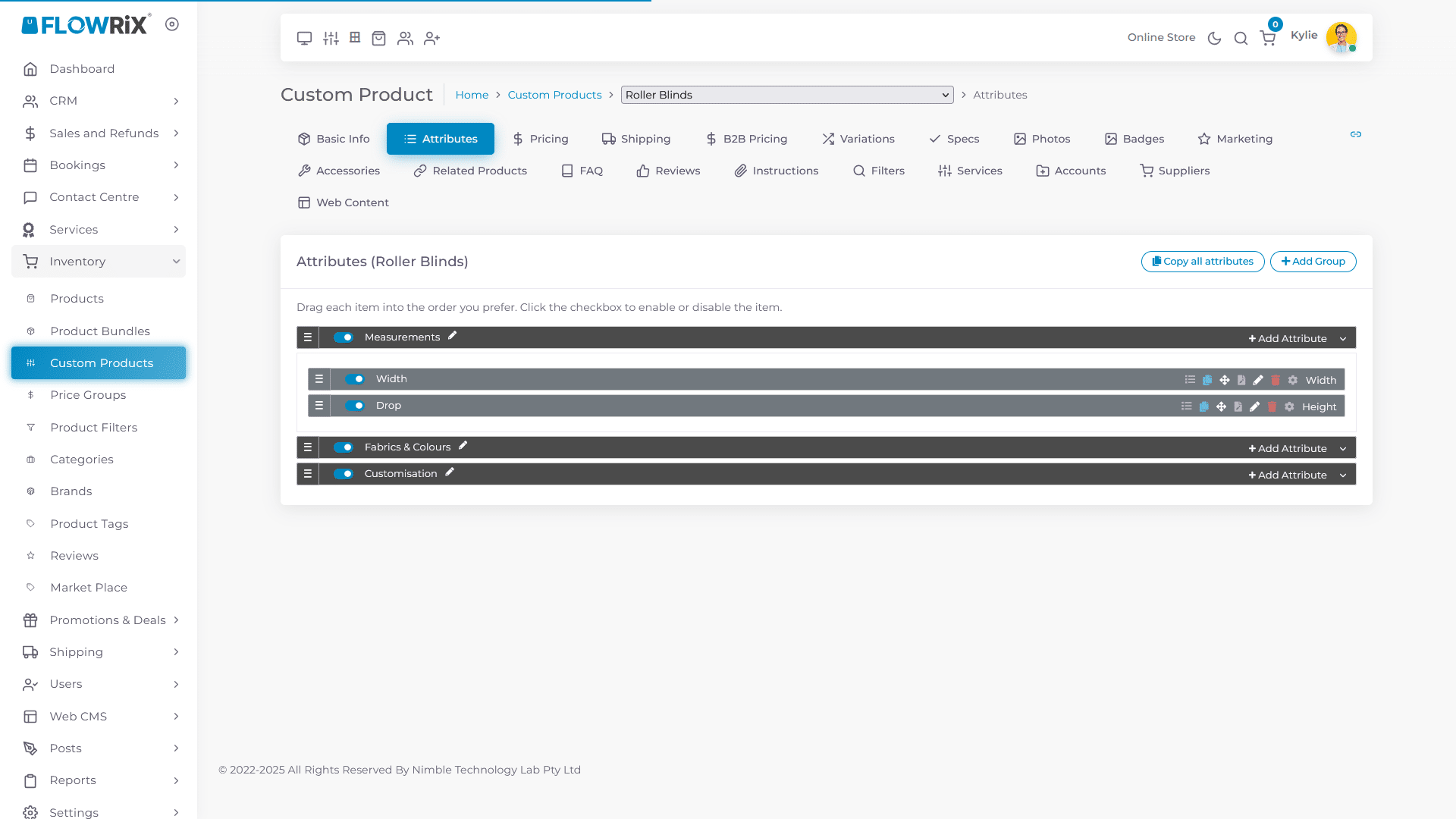Click the list icon on Width row
The image size is (1456, 819).
pyautogui.click(x=1190, y=380)
